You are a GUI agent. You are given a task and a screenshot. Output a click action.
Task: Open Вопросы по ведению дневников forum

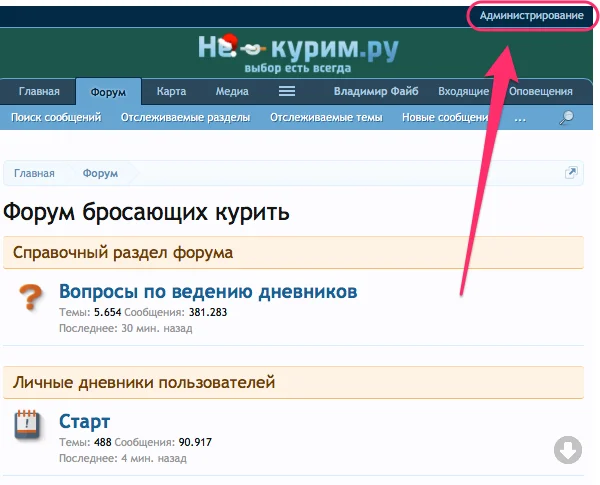(x=208, y=292)
